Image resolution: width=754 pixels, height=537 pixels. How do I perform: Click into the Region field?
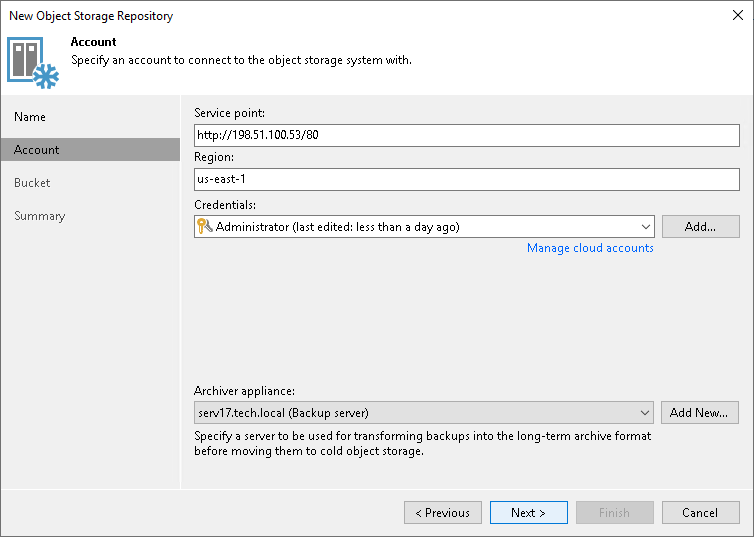467,179
